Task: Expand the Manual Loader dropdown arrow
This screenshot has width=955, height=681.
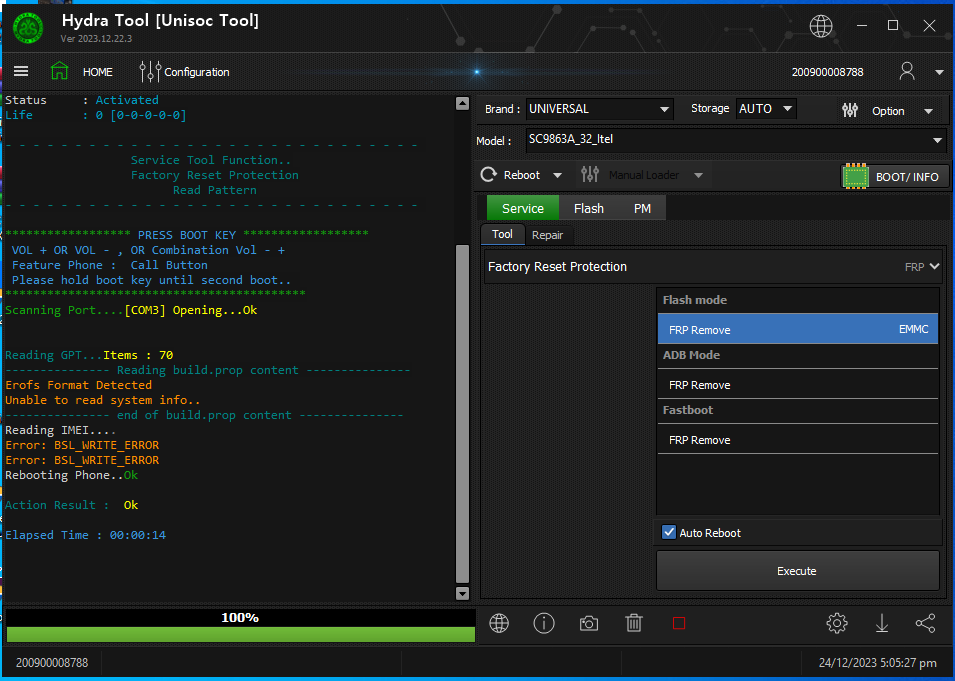Action: click(699, 175)
